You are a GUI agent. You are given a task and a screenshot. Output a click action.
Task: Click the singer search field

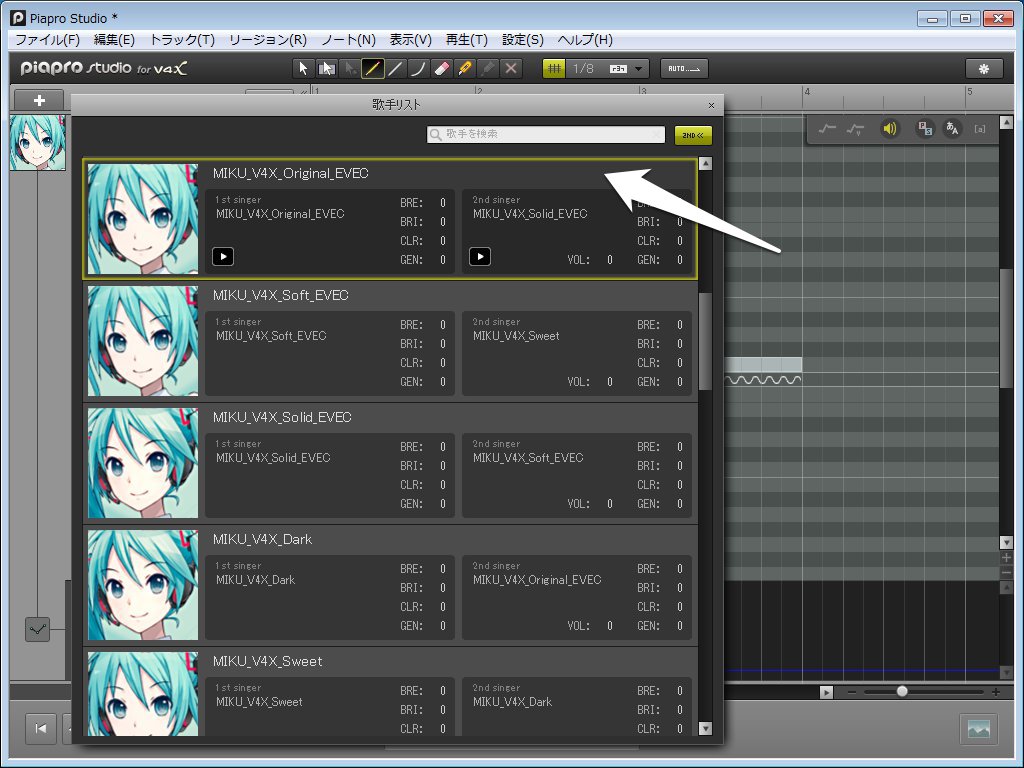(x=546, y=134)
